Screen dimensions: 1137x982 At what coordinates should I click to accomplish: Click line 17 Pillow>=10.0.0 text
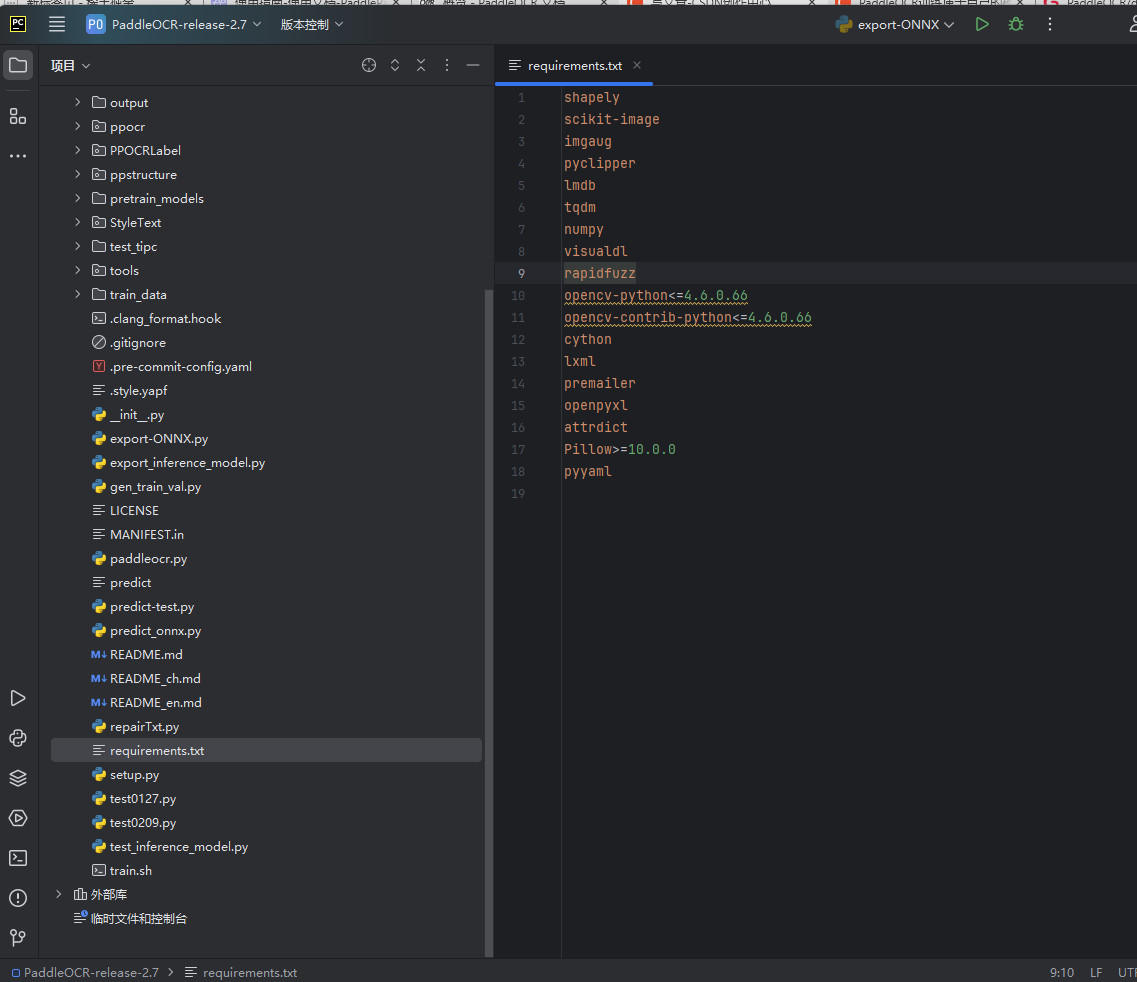[620, 449]
